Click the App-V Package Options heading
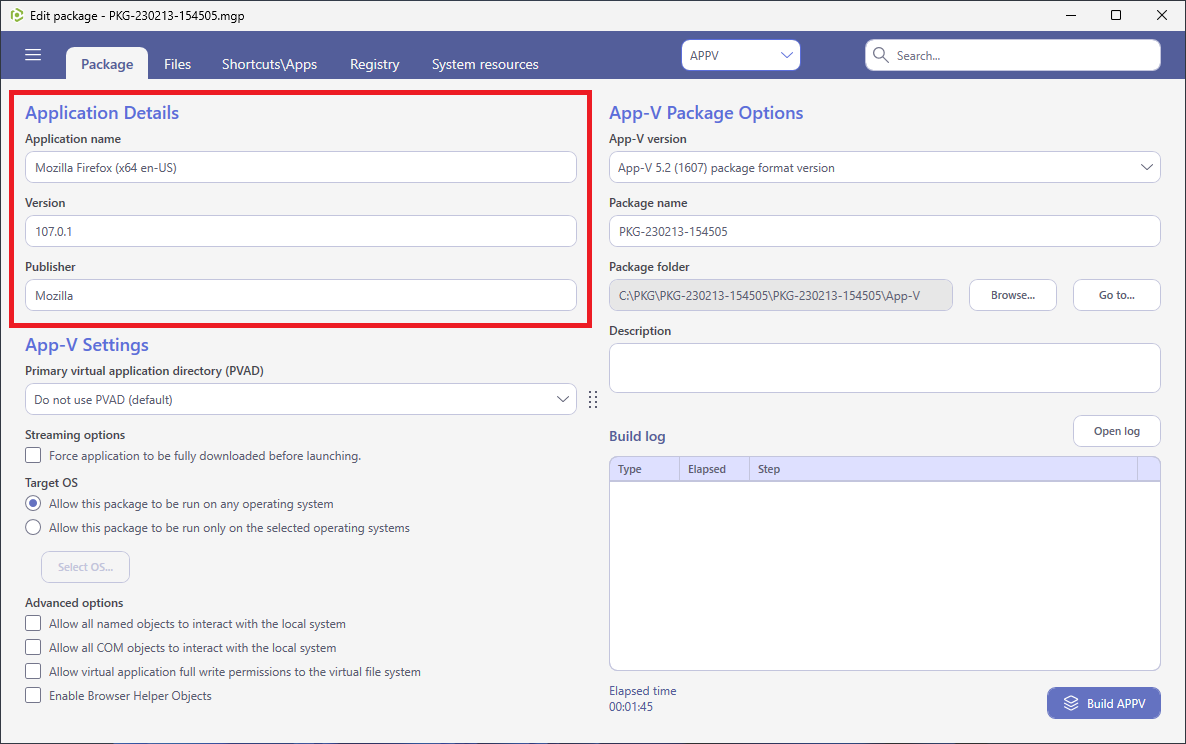This screenshot has height=744, width=1186. pos(706,113)
